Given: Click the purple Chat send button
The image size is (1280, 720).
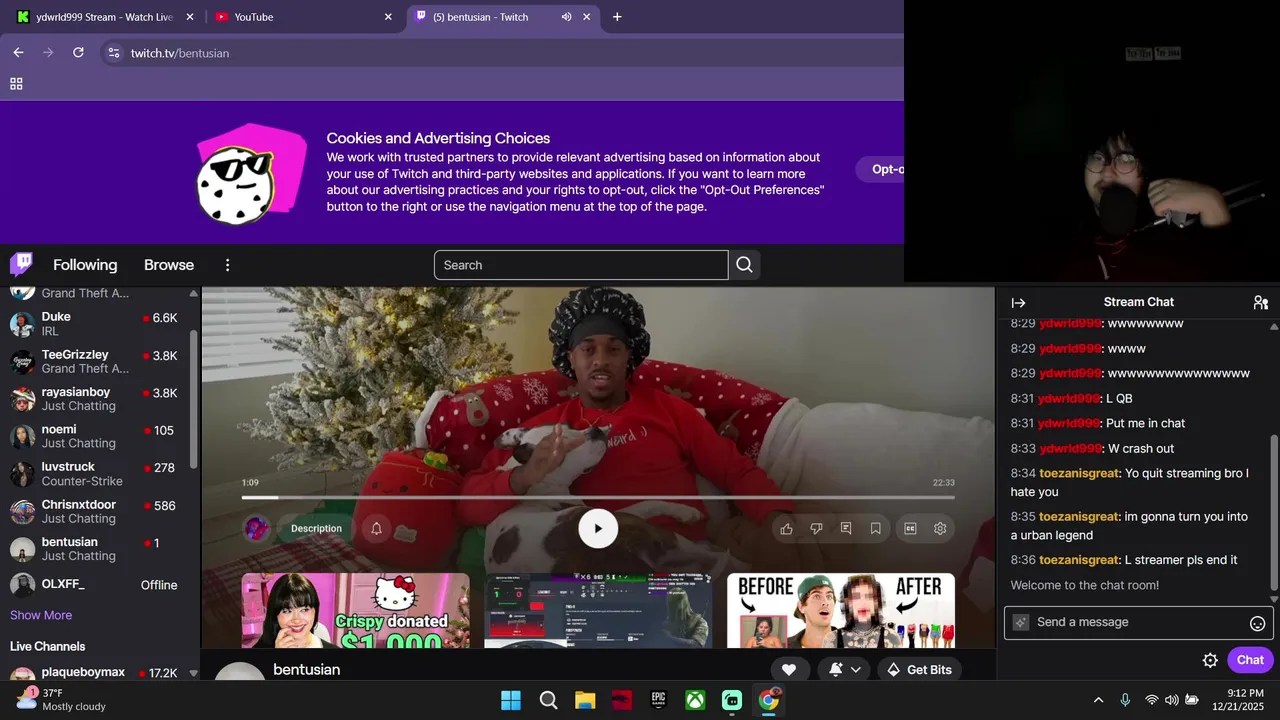Looking at the screenshot, I should 1250,660.
